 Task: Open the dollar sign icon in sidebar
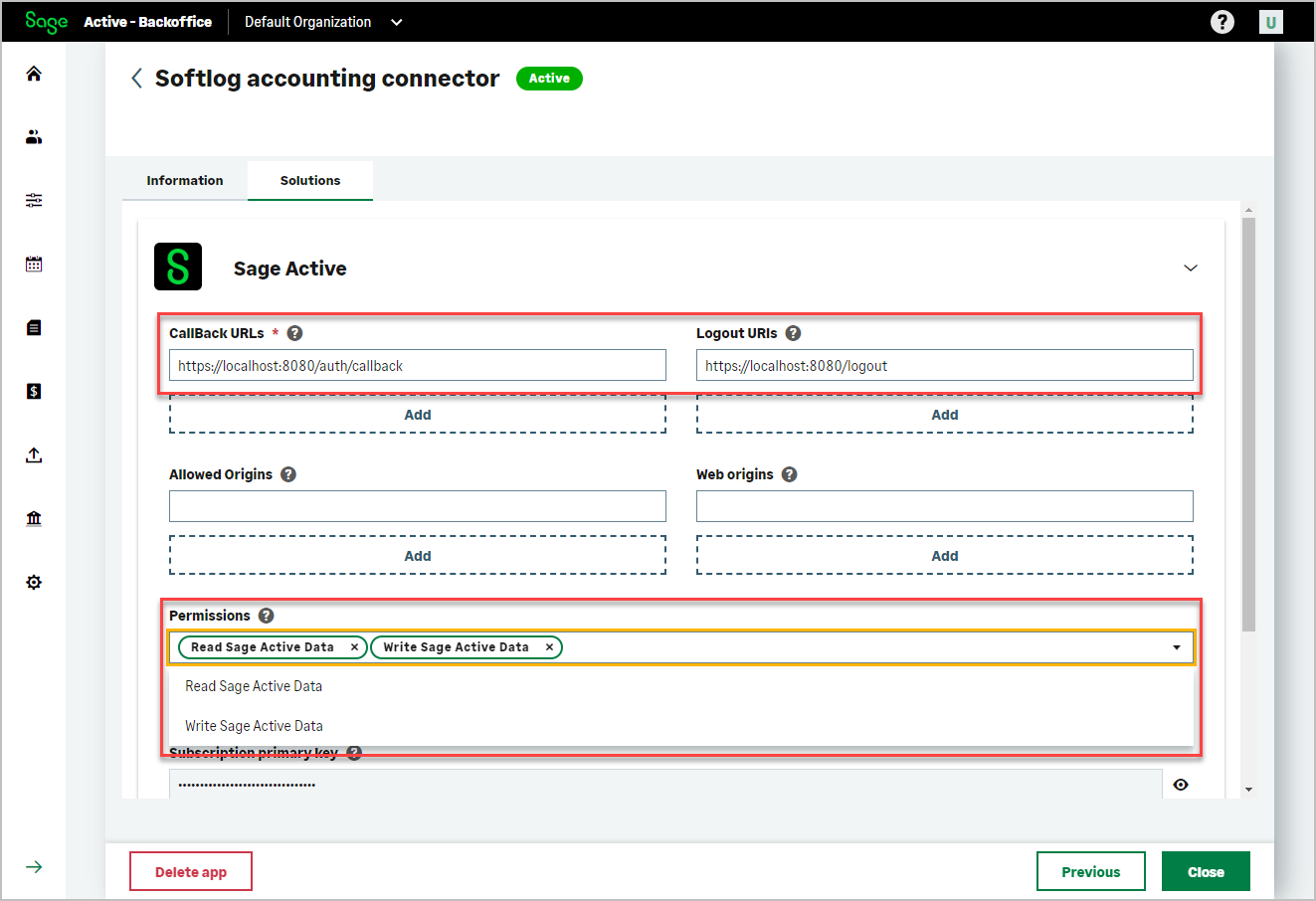(34, 392)
